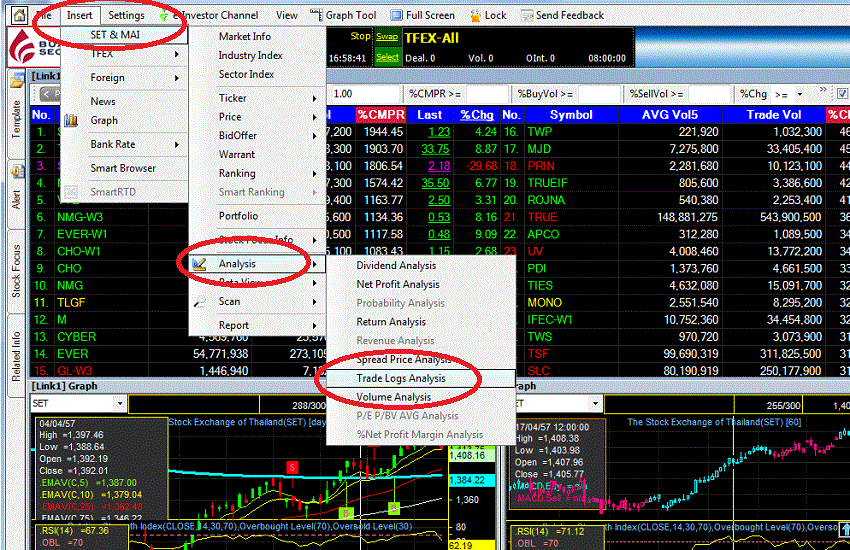Open the Insert menu
The height and width of the screenshot is (550, 850).
(x=79, y=15)
